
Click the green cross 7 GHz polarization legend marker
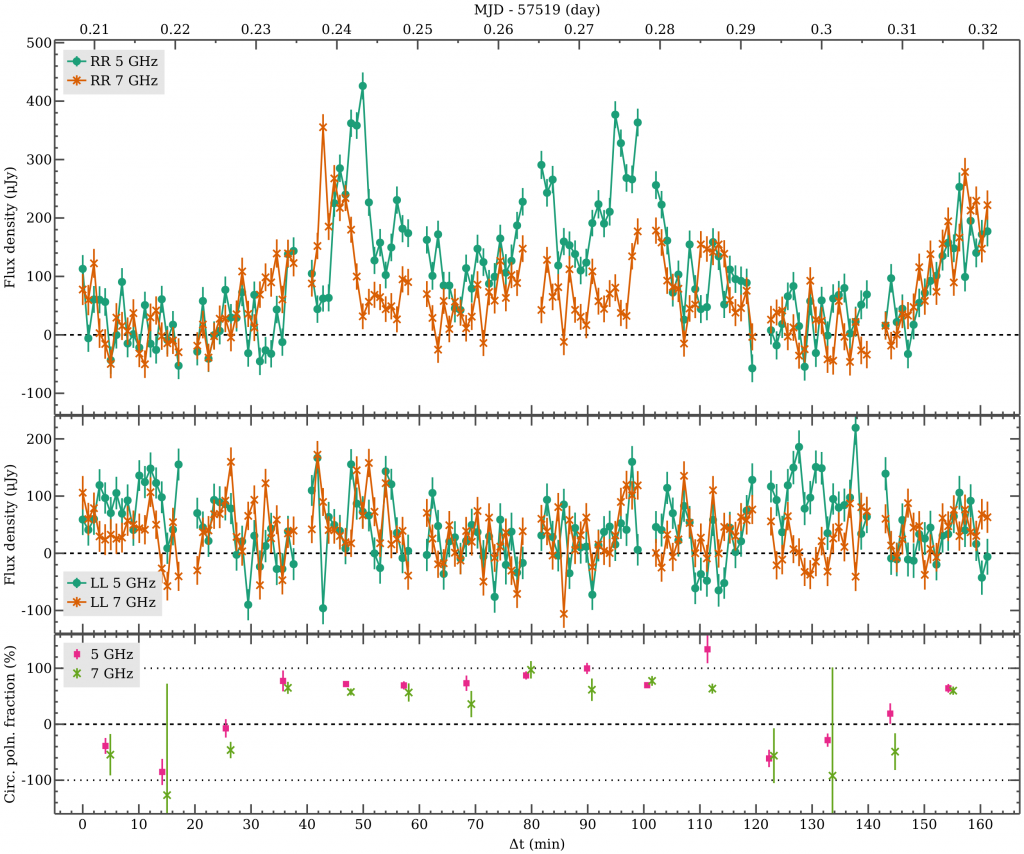pos(77,673)
